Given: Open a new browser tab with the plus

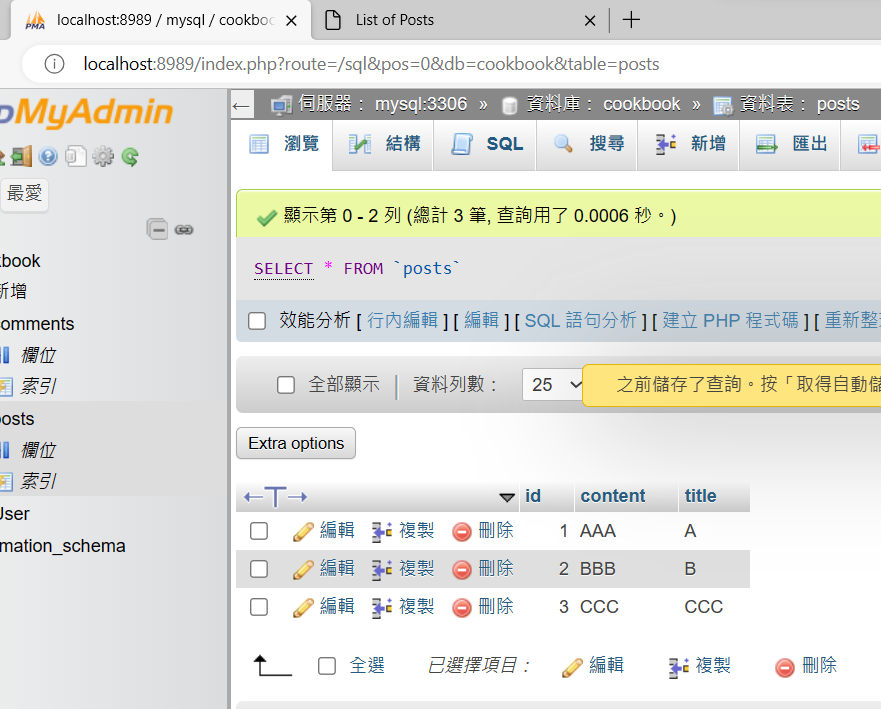Looking at the screenshot, I should [x=632, y=20].
